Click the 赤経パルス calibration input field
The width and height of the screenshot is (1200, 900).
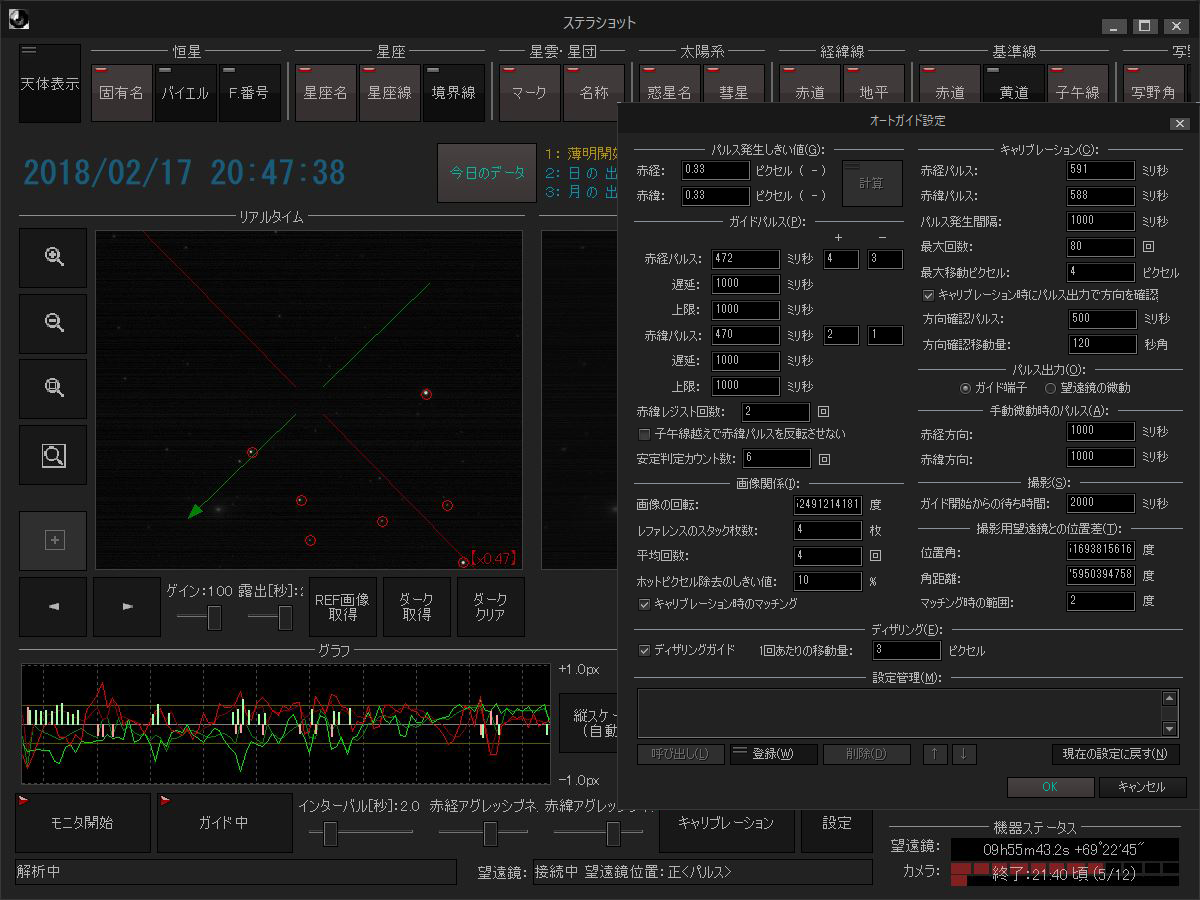1100,171
